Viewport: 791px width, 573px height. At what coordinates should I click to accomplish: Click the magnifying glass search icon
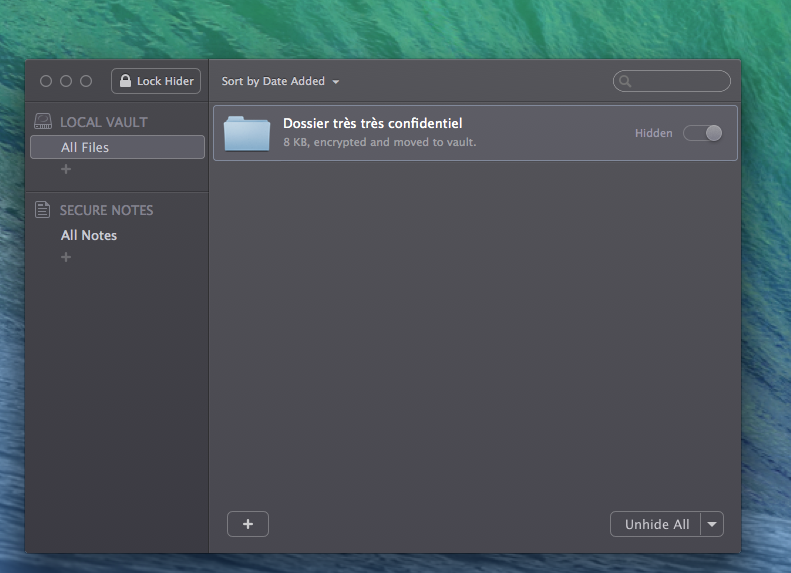(625, 81)
